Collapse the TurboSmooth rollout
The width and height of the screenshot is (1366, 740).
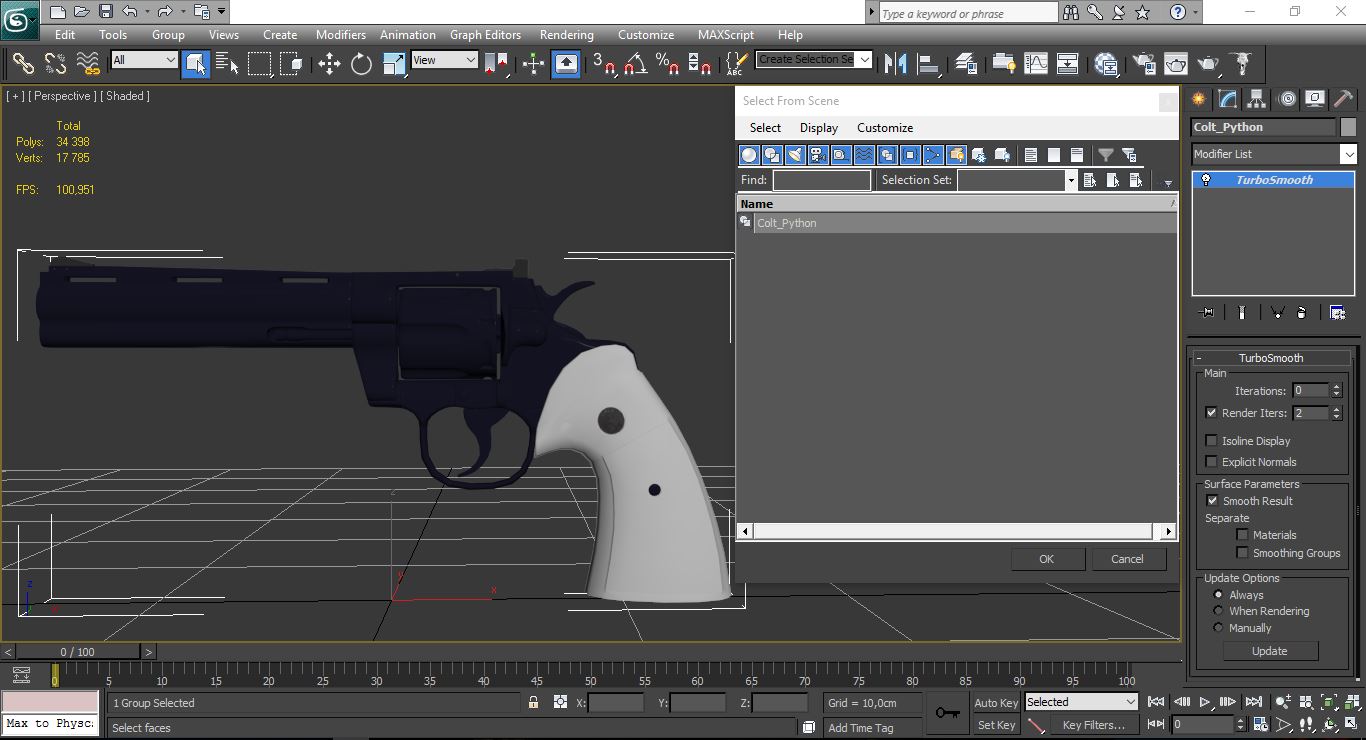[1271, 358]
